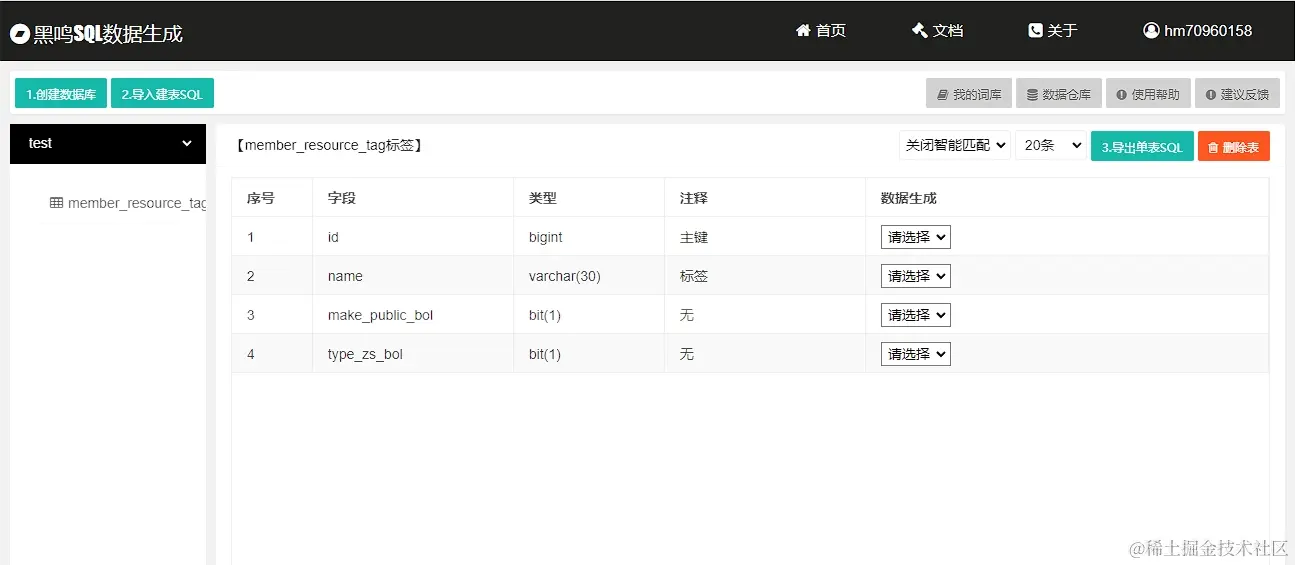Screen dimensions: 1295x565
Task: Click the 删除表 button
Action: point(1234,146)
